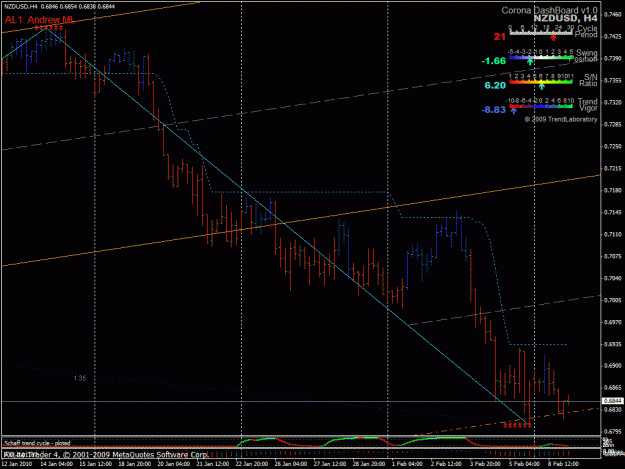625x469 pixels.
Task: Click the '1 Feb 04:00' time axis label
Action: tap(407, 464)
